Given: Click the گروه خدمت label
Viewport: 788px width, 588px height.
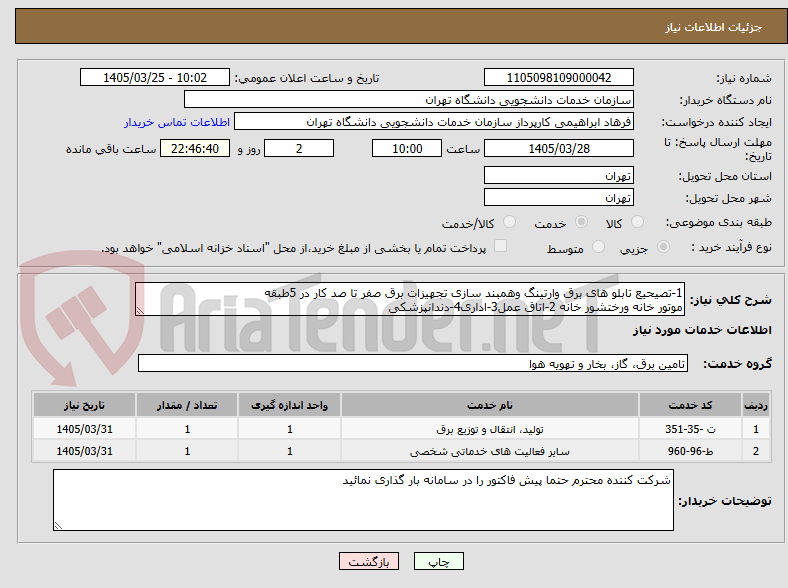Looking at the screenshot, I should coord(737,364).
